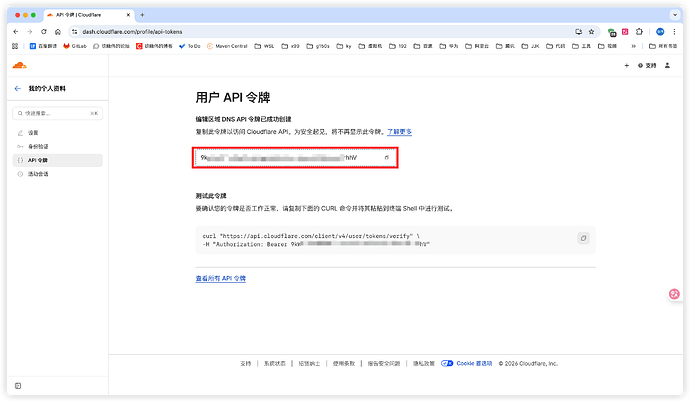The image size is (690, 402).
Task: Open 活动会话 in the sidebar
Action: coord(37,174)
